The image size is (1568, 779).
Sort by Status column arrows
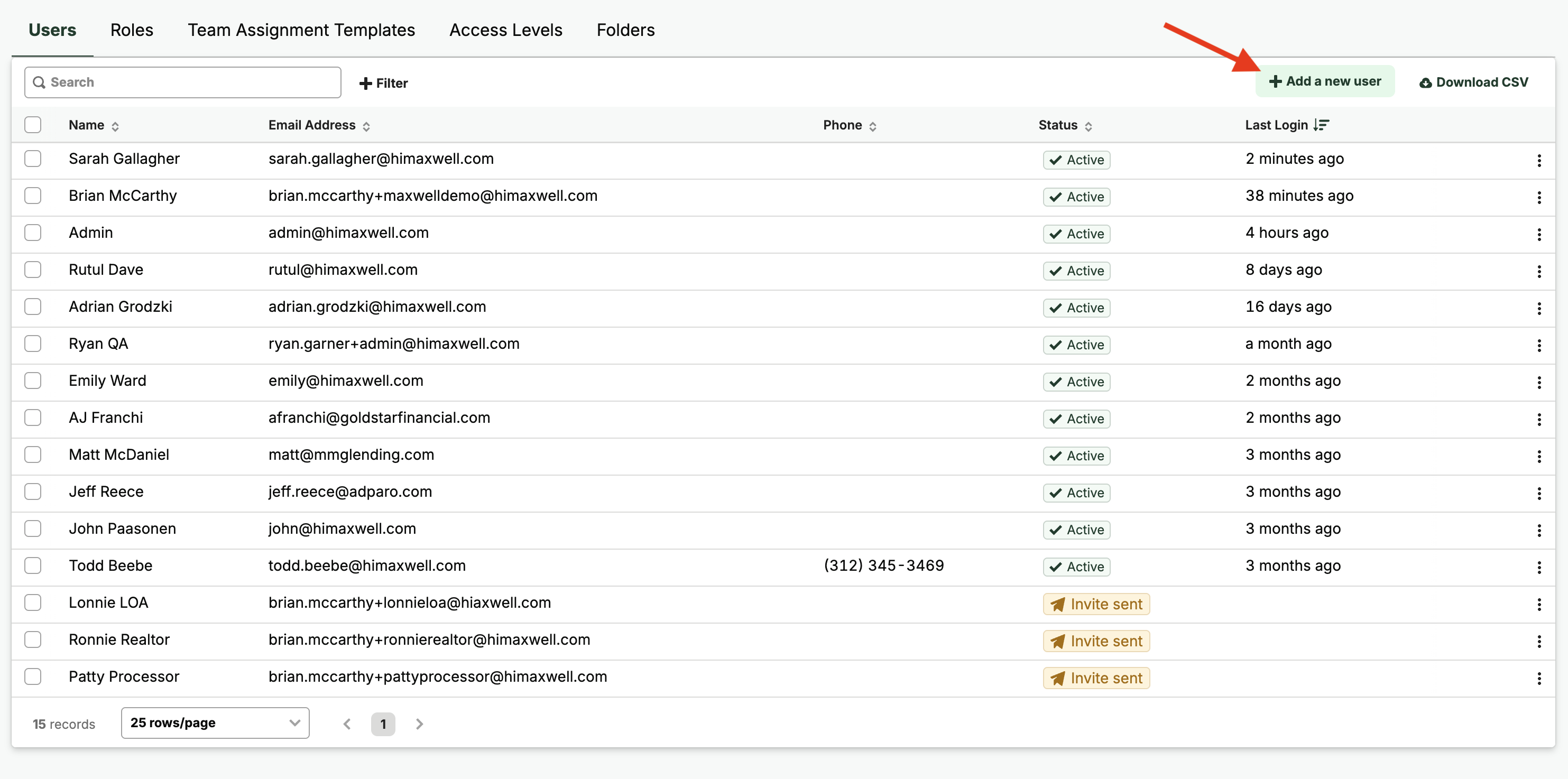click(1089, 126)
